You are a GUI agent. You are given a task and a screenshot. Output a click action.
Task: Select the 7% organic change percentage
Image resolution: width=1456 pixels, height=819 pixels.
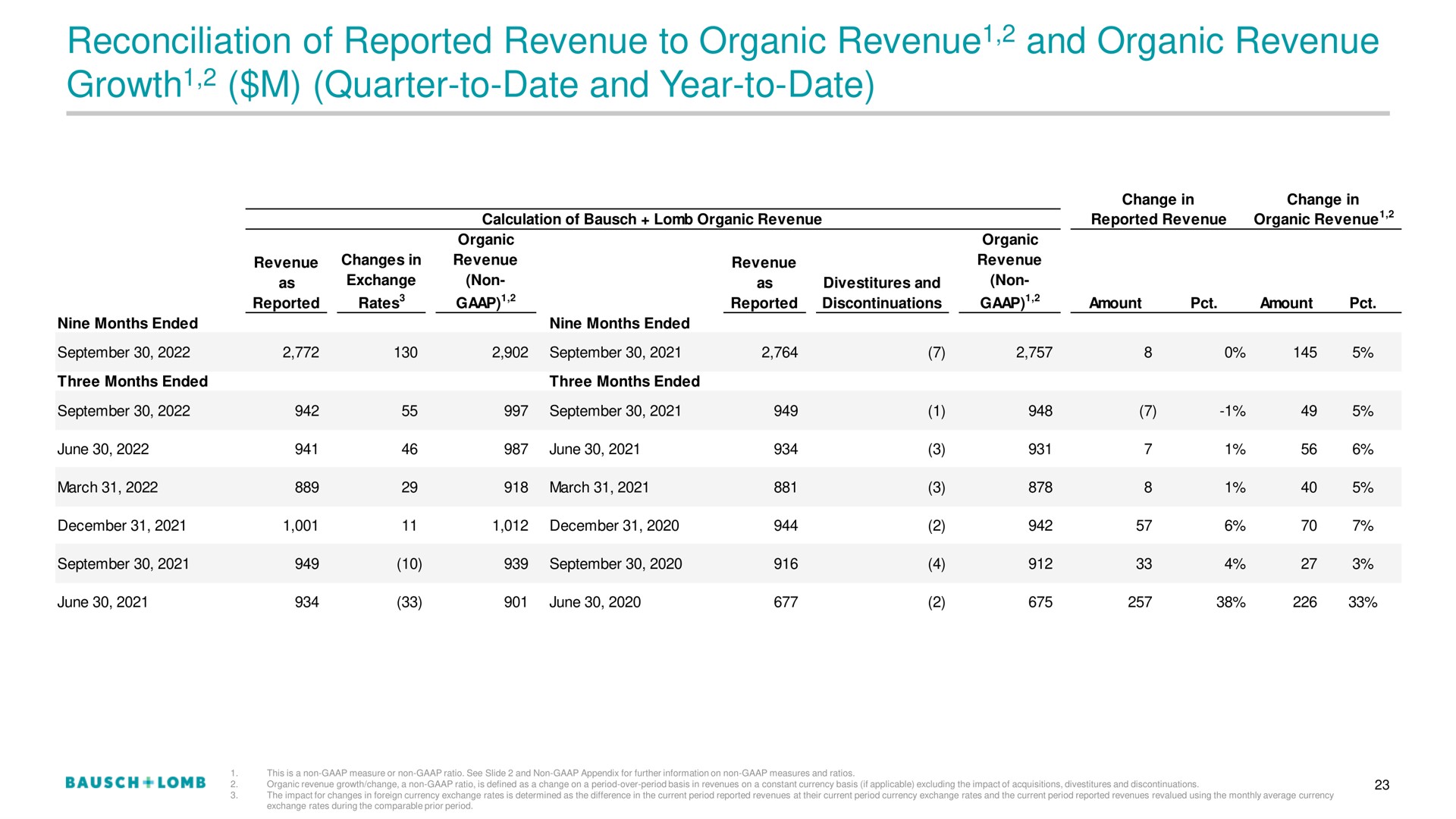pos(1363,526)
